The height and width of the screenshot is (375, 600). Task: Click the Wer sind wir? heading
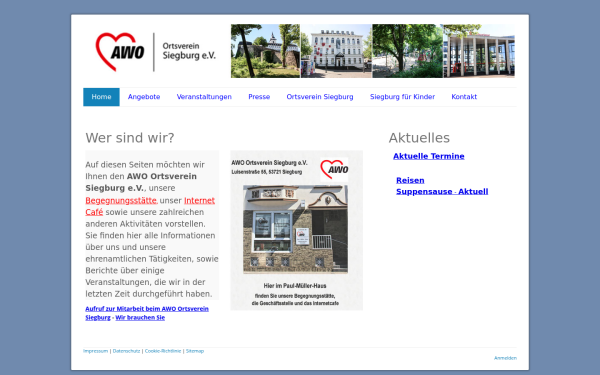pyautogui.click(x=130, y=138)
